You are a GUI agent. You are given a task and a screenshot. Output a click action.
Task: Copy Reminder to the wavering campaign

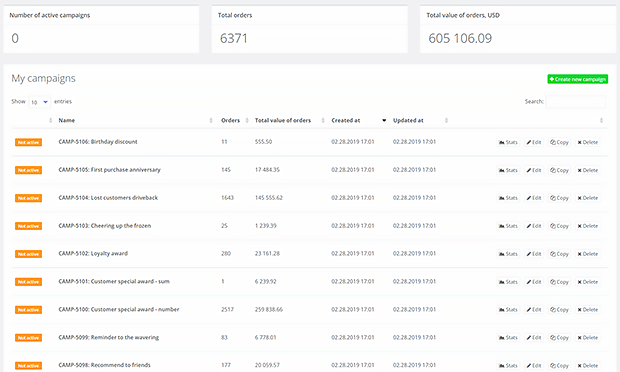point(559,338)
